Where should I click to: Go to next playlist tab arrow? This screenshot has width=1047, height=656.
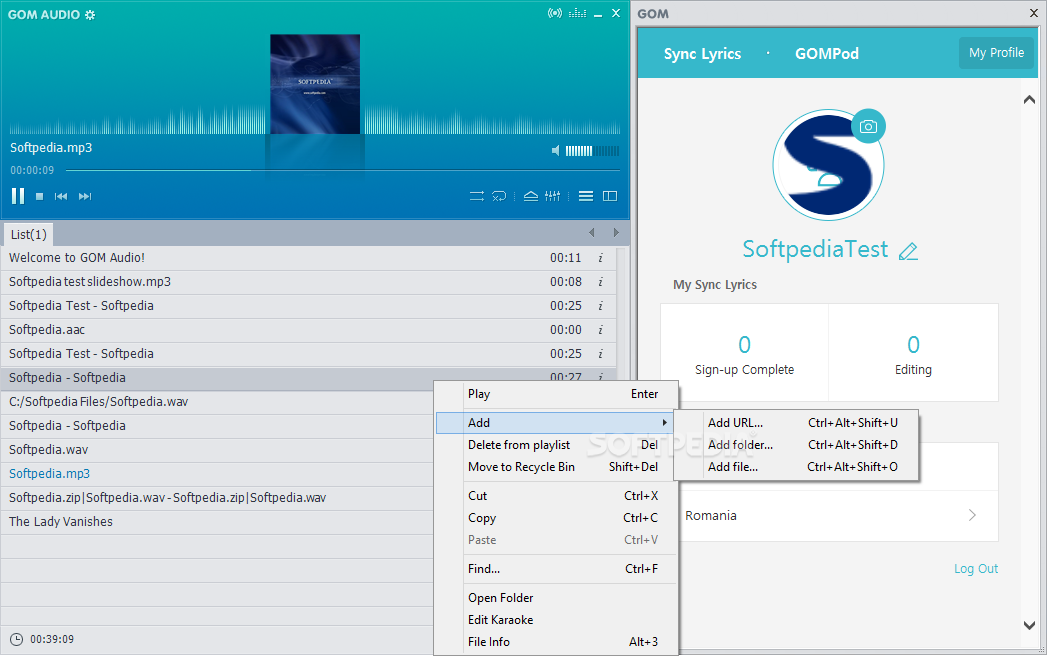[x=616, y=232]
